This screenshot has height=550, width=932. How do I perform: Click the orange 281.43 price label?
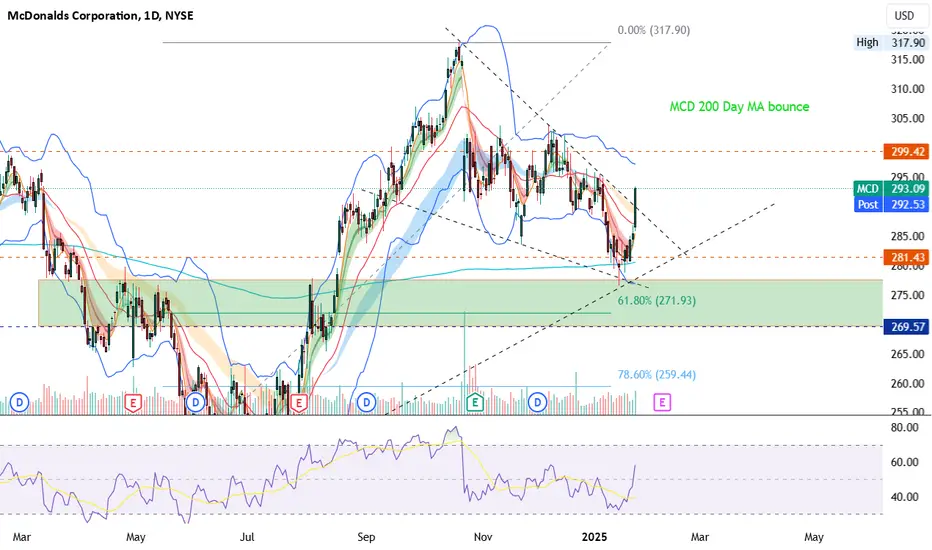(x=906, y=257)
